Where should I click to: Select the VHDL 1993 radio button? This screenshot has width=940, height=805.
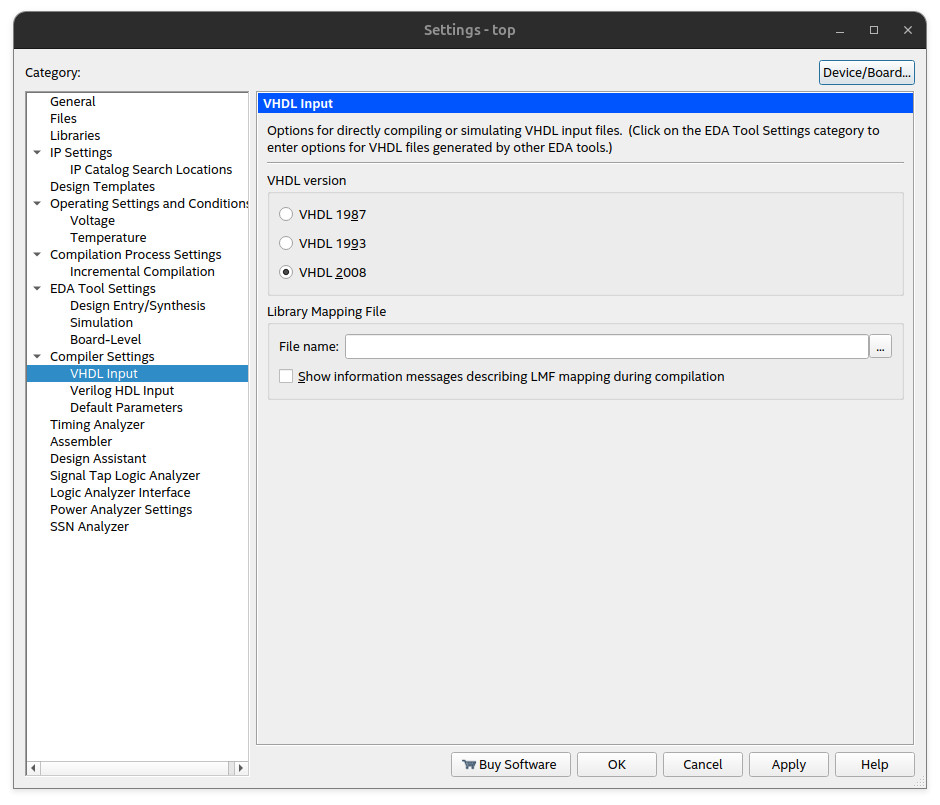(x=287, y=243)
